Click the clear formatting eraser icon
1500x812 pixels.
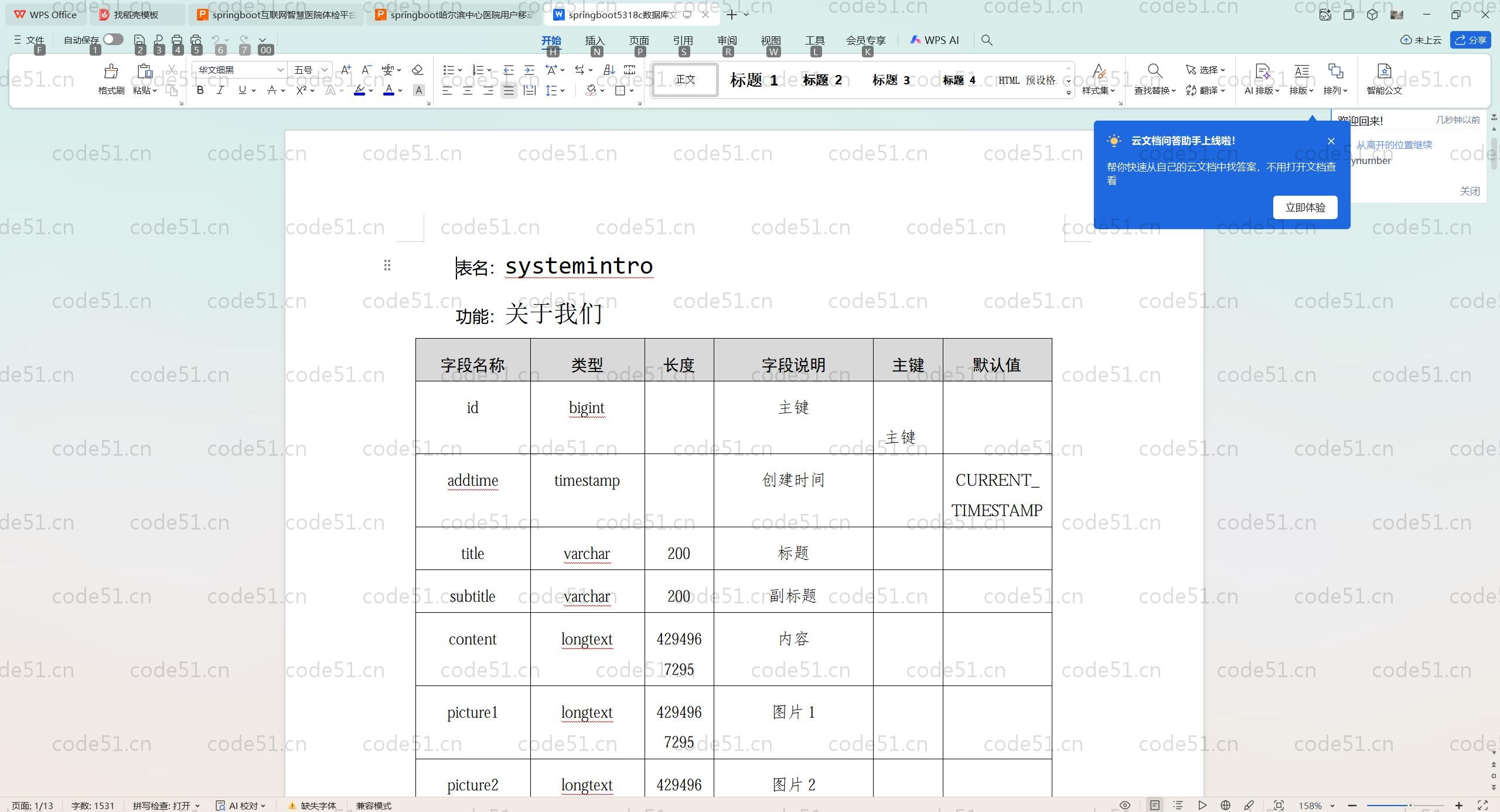[417, 70]
